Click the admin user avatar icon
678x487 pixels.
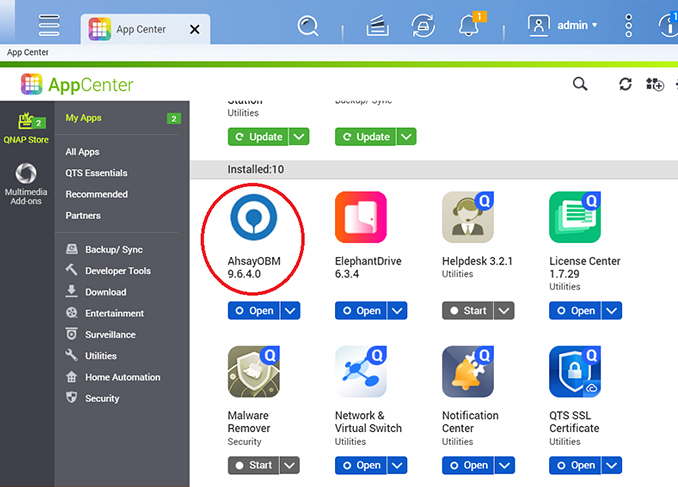(539, 25)
